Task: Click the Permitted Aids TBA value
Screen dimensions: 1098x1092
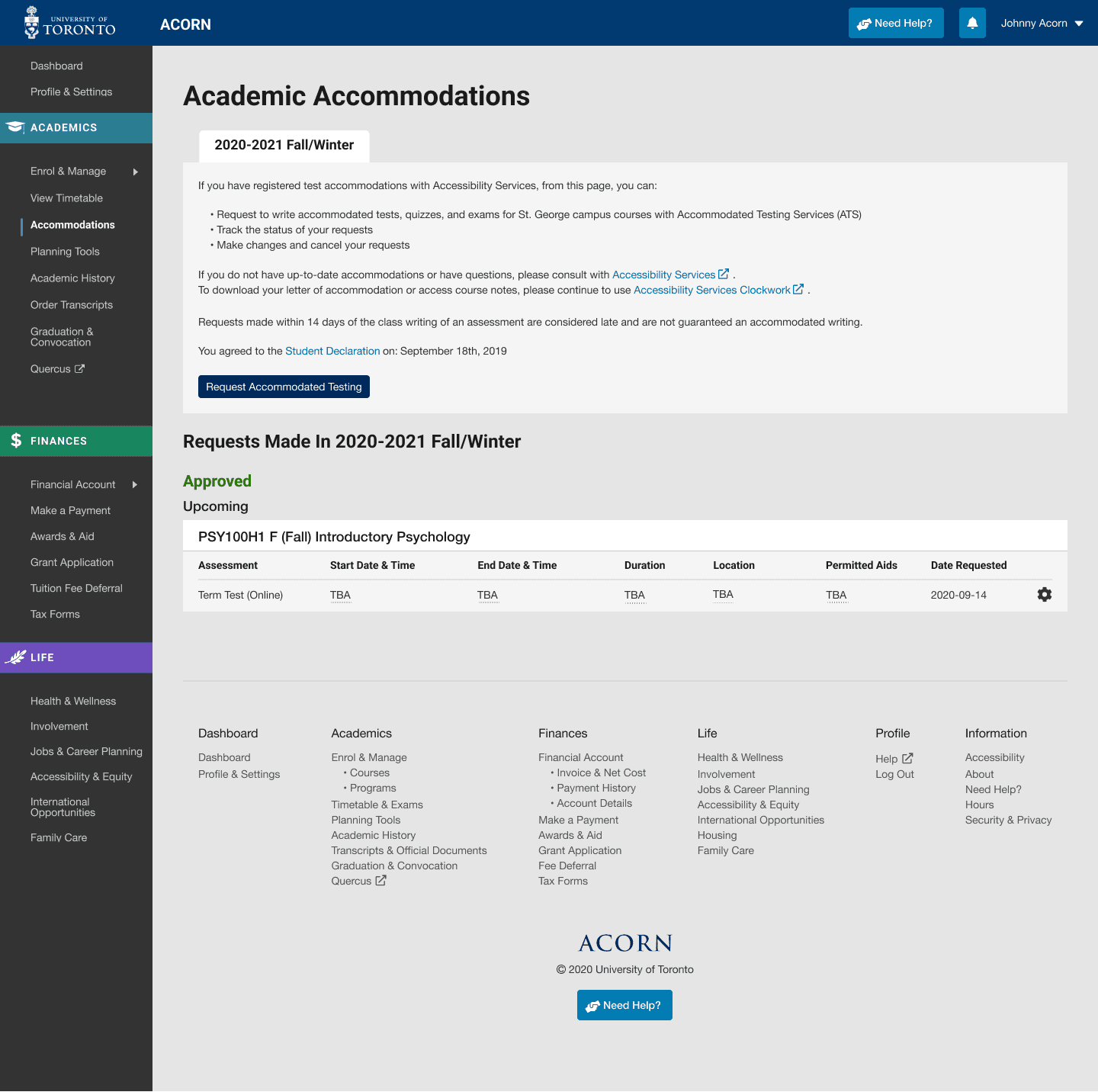Action: [x=836, y=595]
